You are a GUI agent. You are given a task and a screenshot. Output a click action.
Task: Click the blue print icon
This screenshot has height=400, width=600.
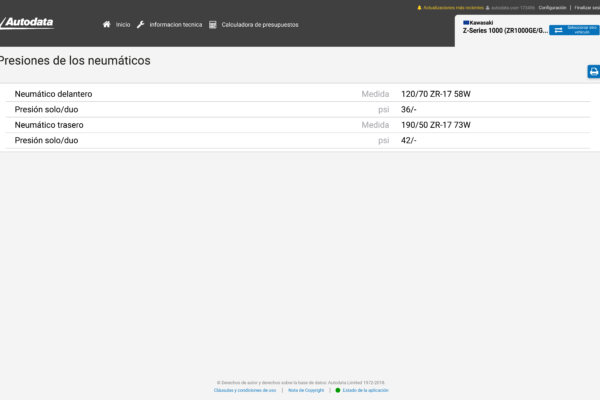[x=593, y=71]
